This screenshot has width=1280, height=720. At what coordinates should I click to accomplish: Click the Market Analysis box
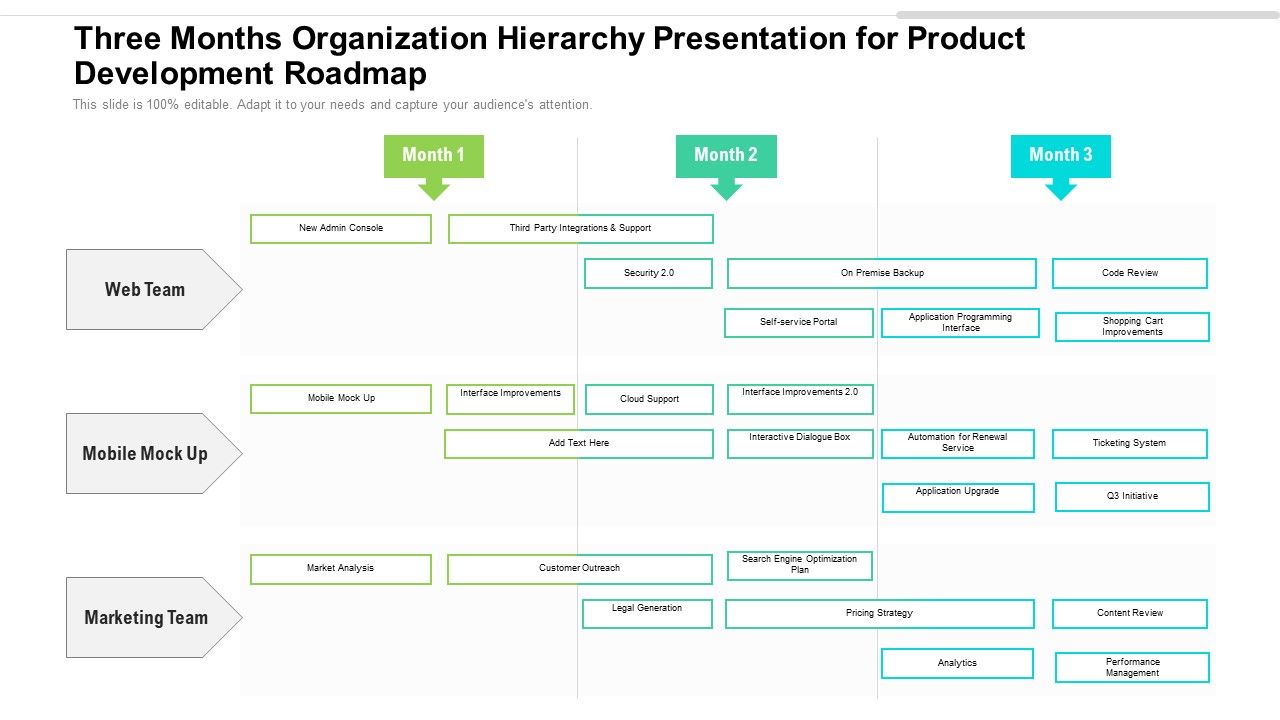(x=341, y=569)
